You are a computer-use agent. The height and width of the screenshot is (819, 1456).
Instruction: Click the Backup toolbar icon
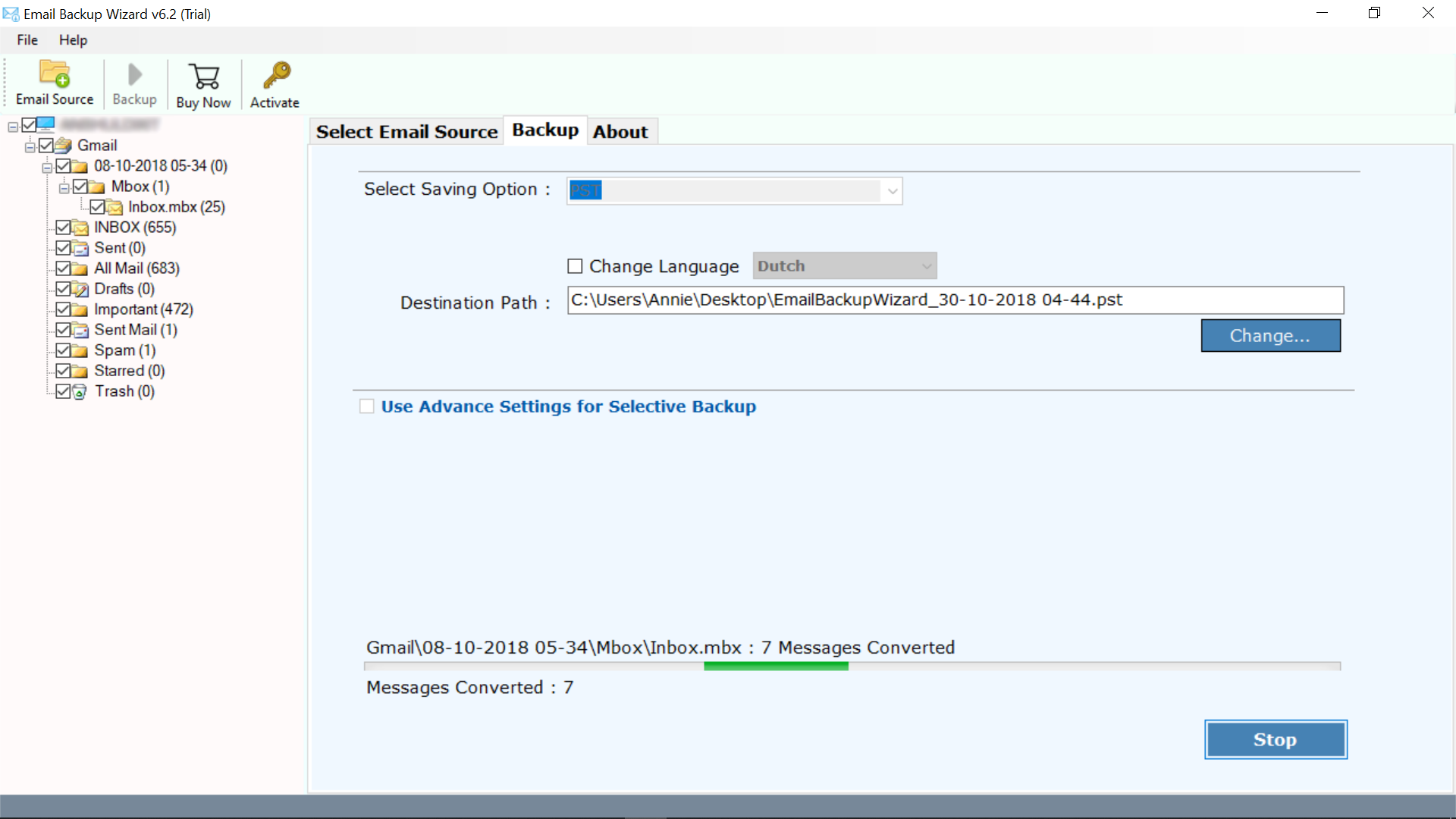(135, 84)
